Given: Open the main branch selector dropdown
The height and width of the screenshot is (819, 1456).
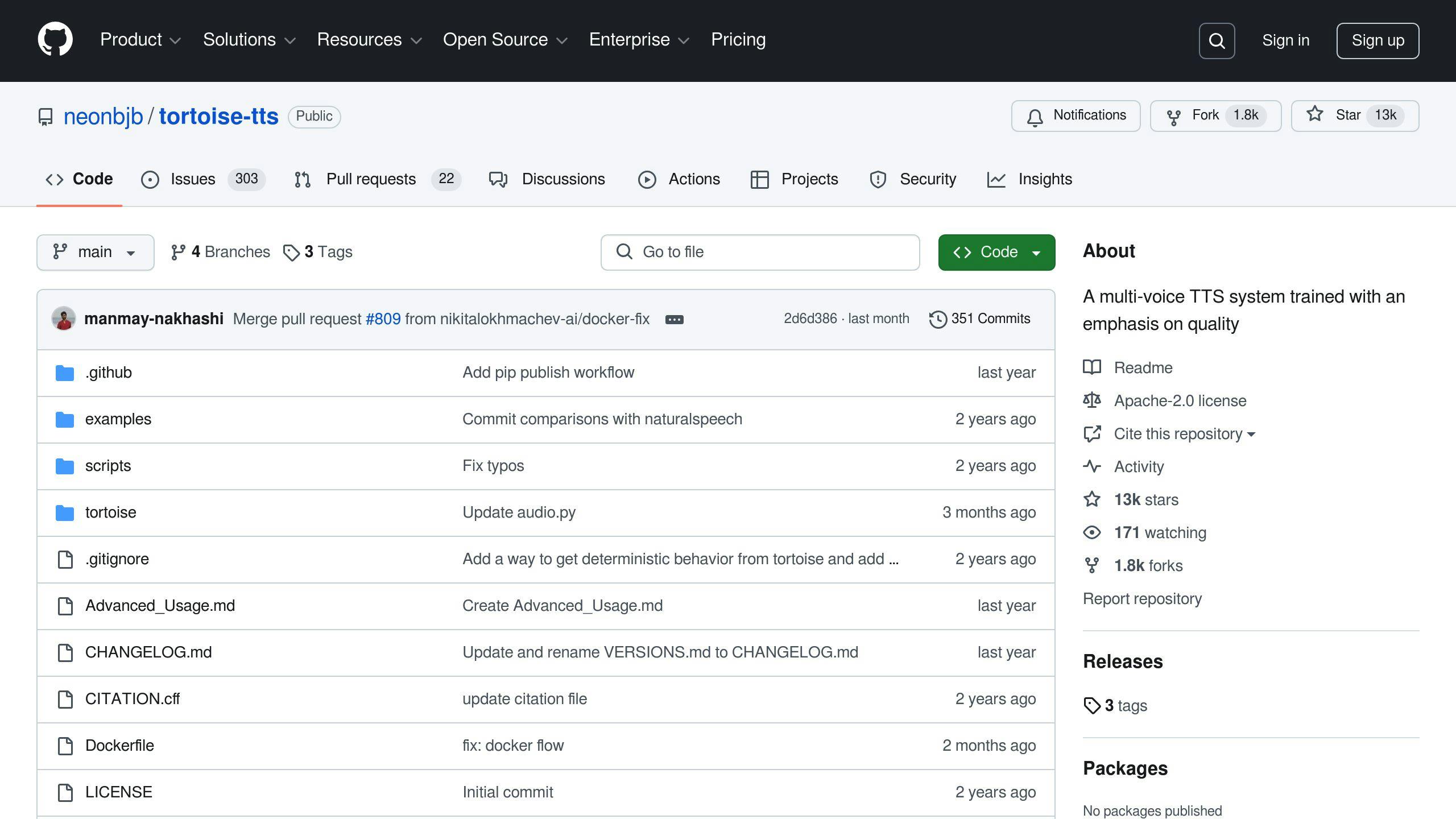Looking at the screenshot, I should (x=96, y=253).
